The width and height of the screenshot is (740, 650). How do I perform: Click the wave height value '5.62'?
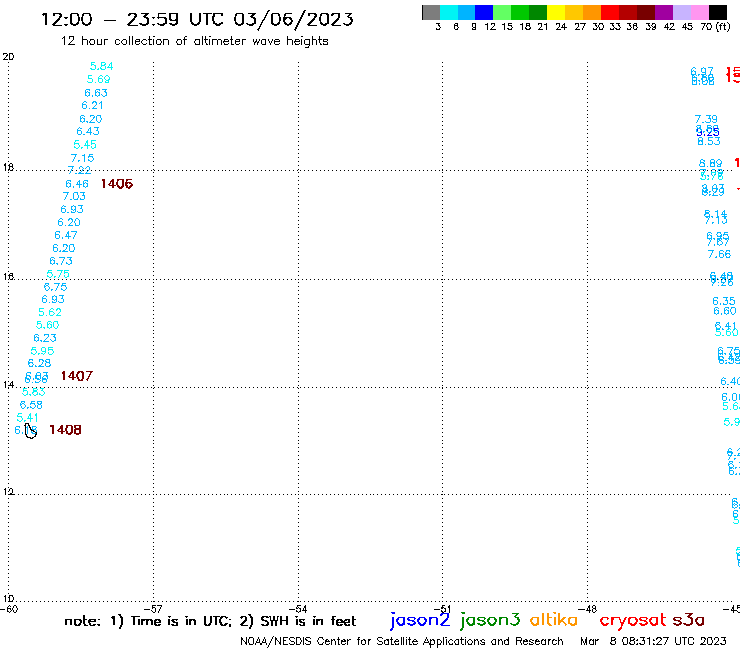pos(50,312)
